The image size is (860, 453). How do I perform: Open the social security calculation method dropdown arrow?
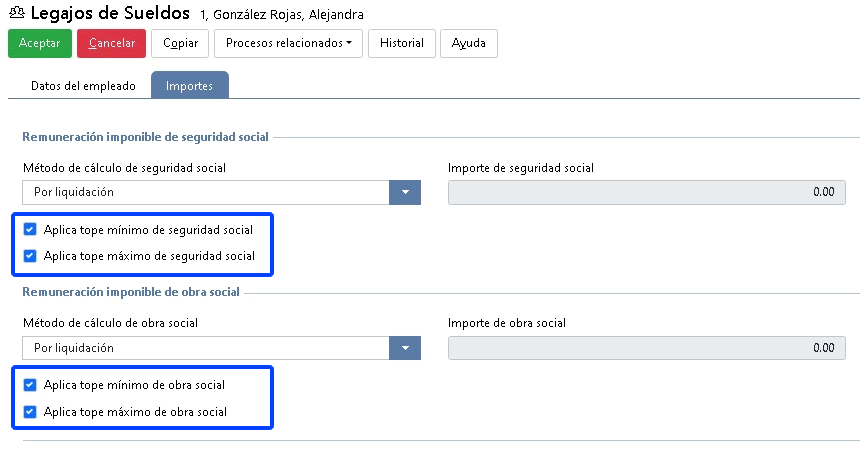(x=405, y=192)
